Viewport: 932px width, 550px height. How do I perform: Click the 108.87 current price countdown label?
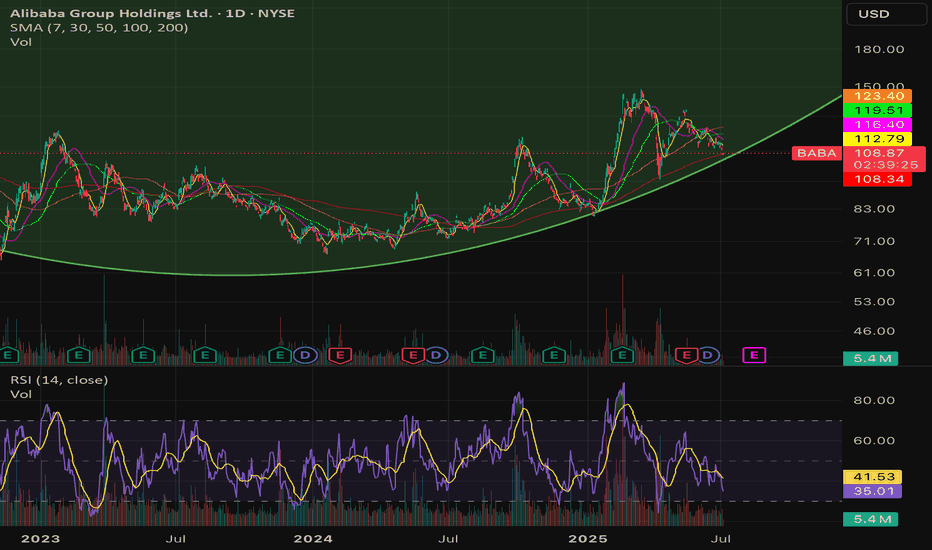(884, 159)
